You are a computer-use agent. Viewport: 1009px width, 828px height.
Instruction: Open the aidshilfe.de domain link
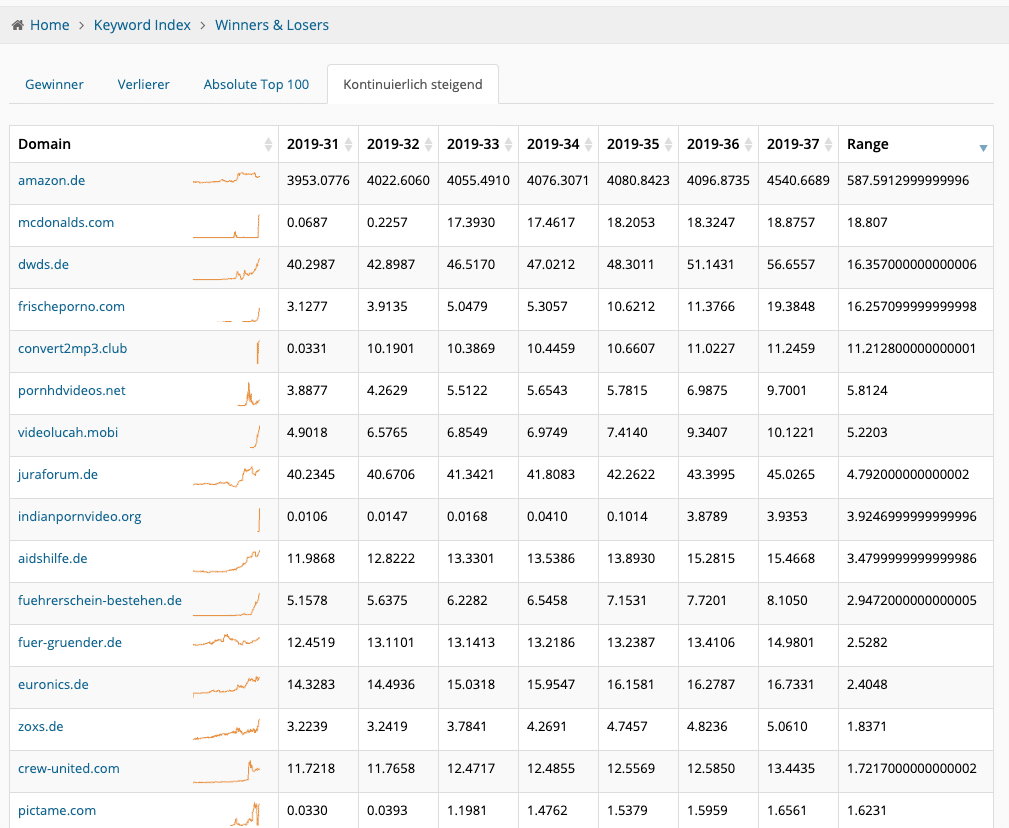tap(53, 558)
